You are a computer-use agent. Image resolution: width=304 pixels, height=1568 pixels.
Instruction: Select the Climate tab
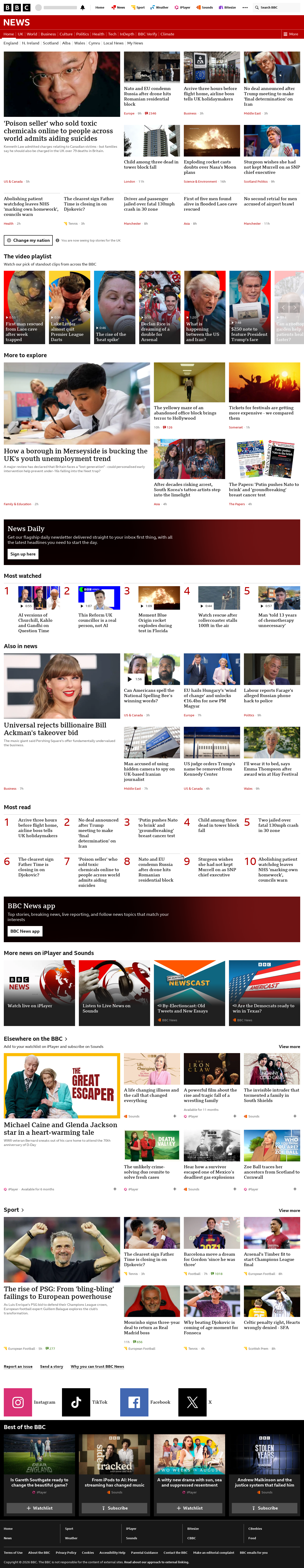pos(167,34)
